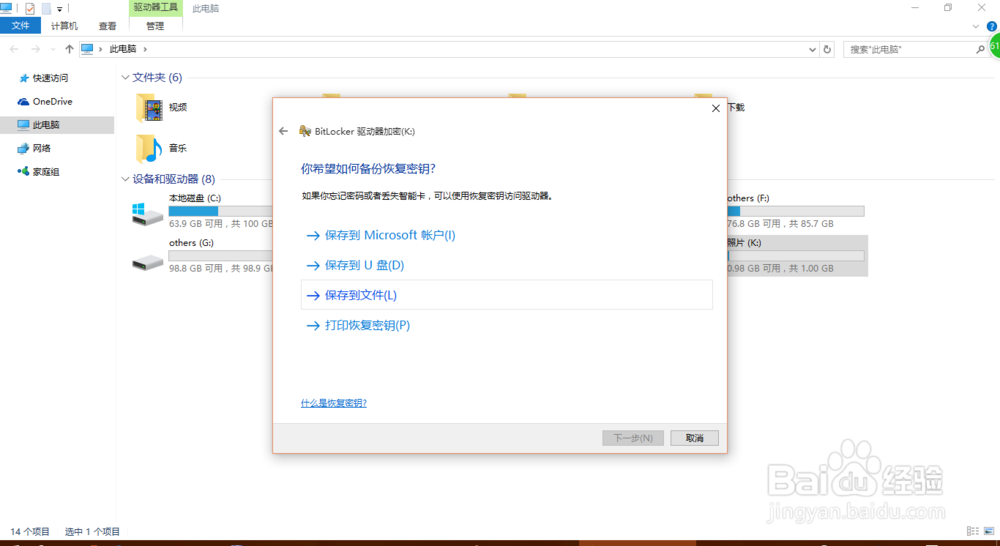Click the Downloads folder label
This screenshot has width=1000, height=546.
(x=736, y=107)
